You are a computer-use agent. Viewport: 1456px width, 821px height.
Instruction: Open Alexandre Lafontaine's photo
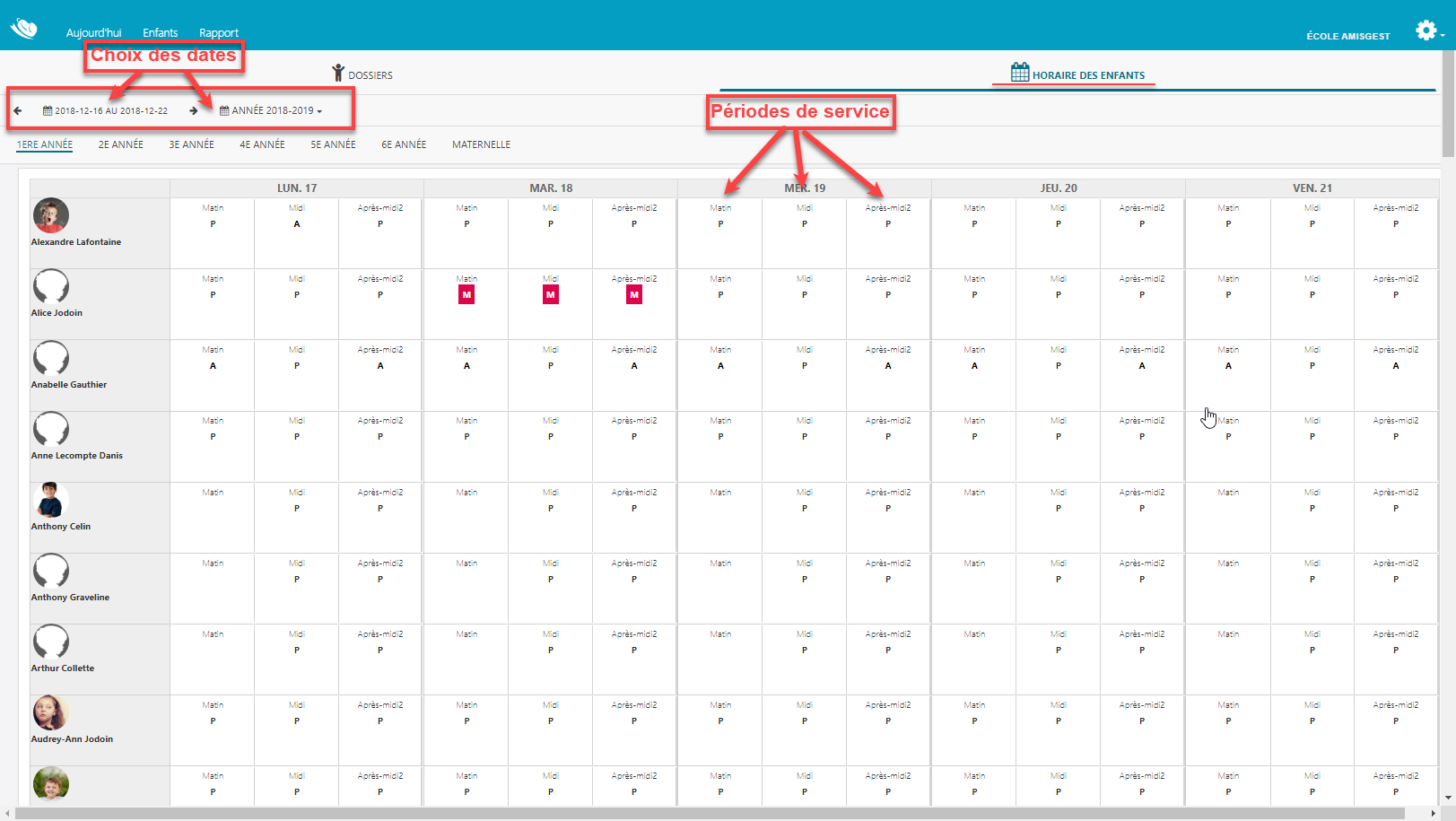51,215
